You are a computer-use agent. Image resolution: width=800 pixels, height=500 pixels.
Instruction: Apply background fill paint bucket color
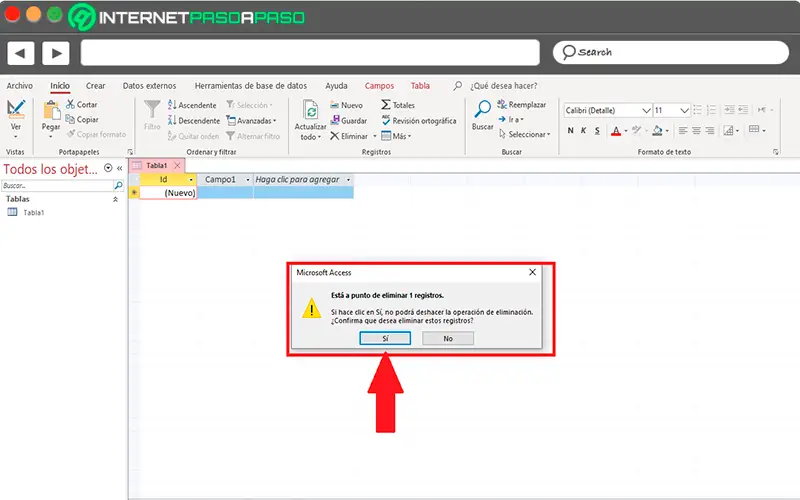tap(658, 131)
